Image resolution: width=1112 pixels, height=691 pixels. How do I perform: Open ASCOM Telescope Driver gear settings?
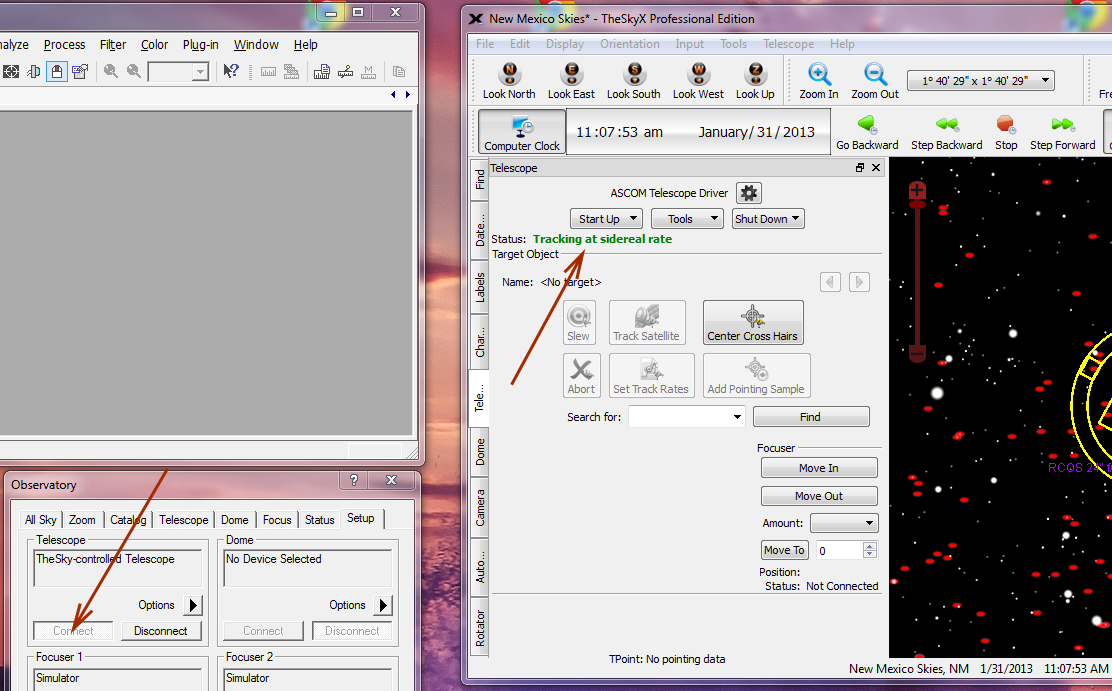pos(749,193)
